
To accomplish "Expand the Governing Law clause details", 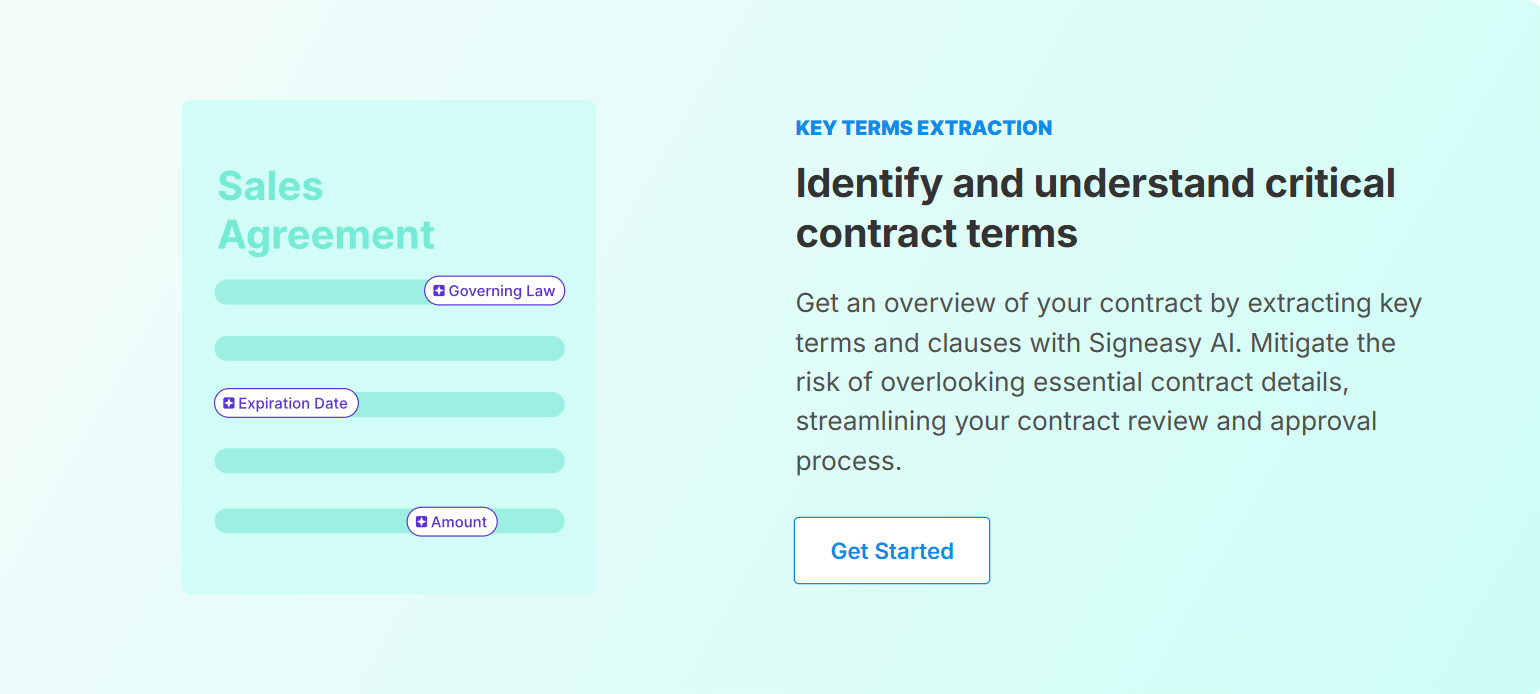I will tap(494, 290).
